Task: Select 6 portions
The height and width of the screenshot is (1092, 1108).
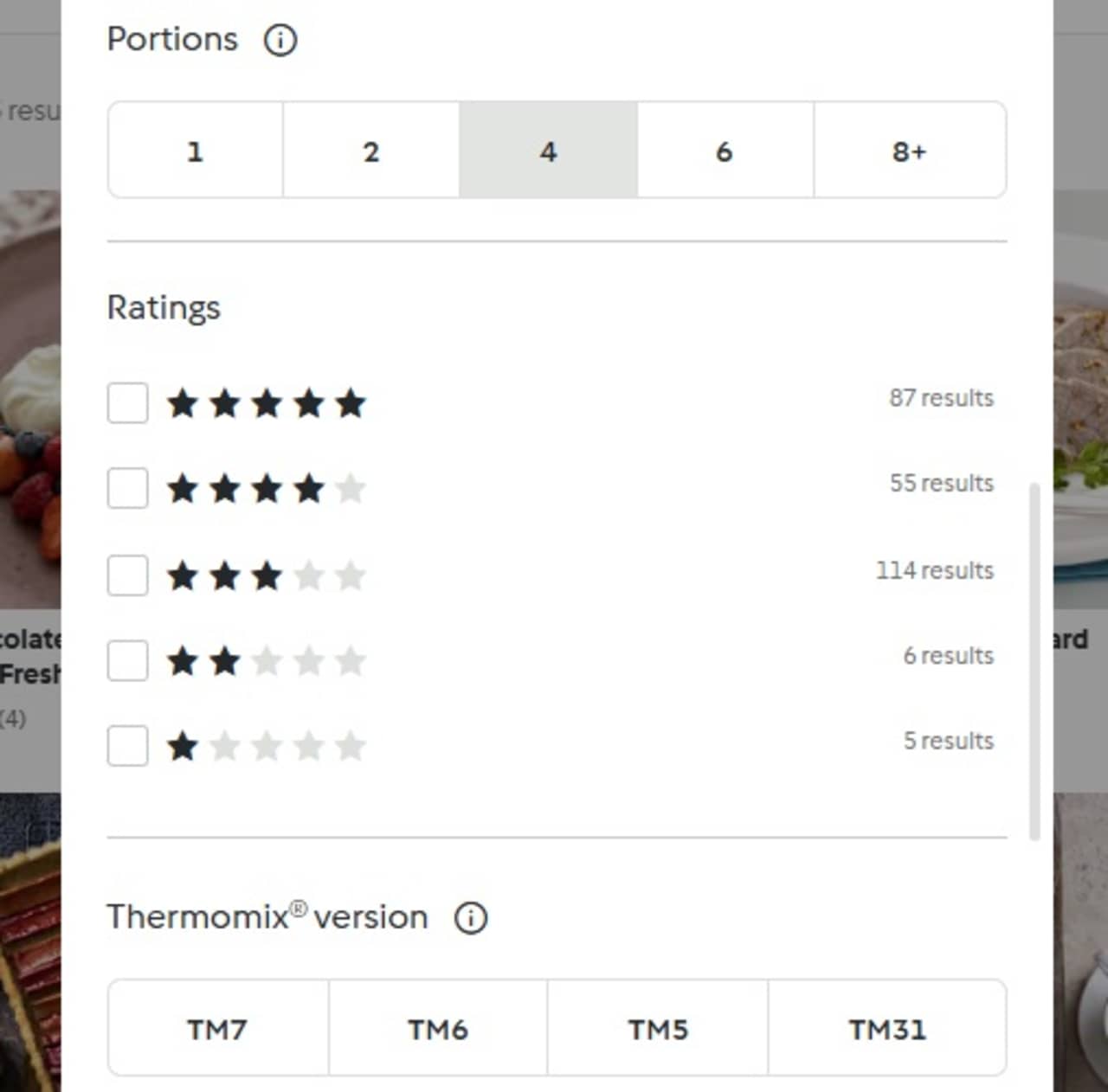Action: (725, 151)
